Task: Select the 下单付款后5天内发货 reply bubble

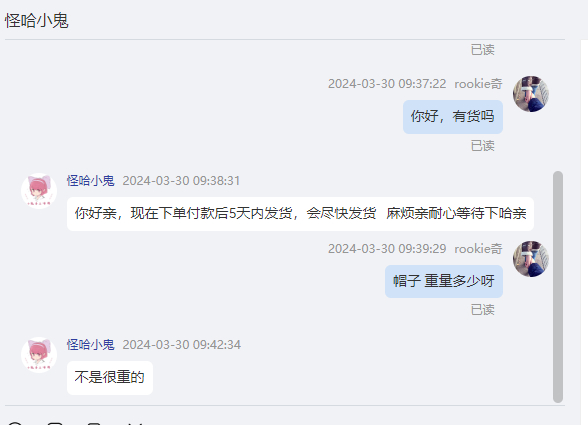Action: pyautogui.click(x=300, y=214)
